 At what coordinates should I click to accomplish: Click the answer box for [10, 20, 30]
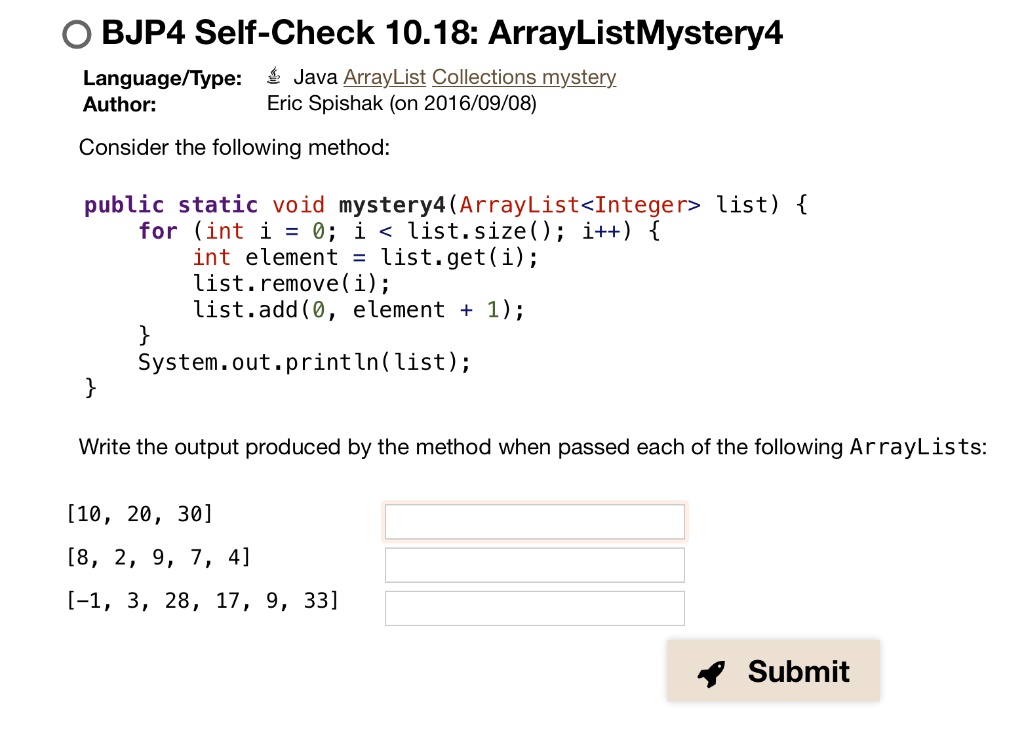[x=535, y=521]
